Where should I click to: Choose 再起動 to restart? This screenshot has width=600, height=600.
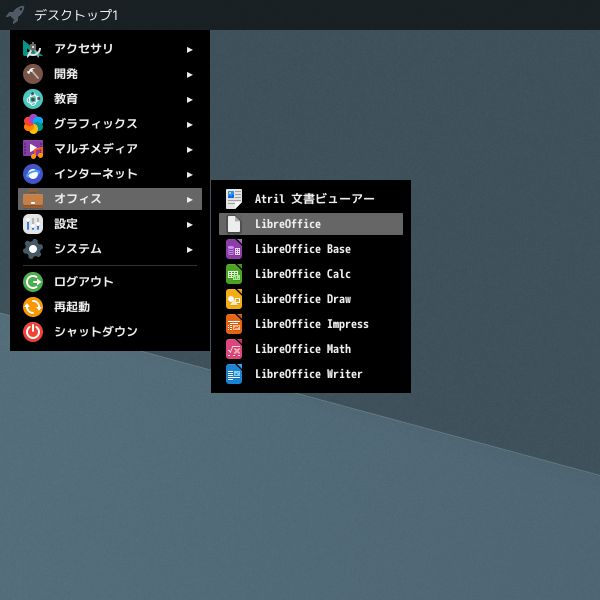72,307
